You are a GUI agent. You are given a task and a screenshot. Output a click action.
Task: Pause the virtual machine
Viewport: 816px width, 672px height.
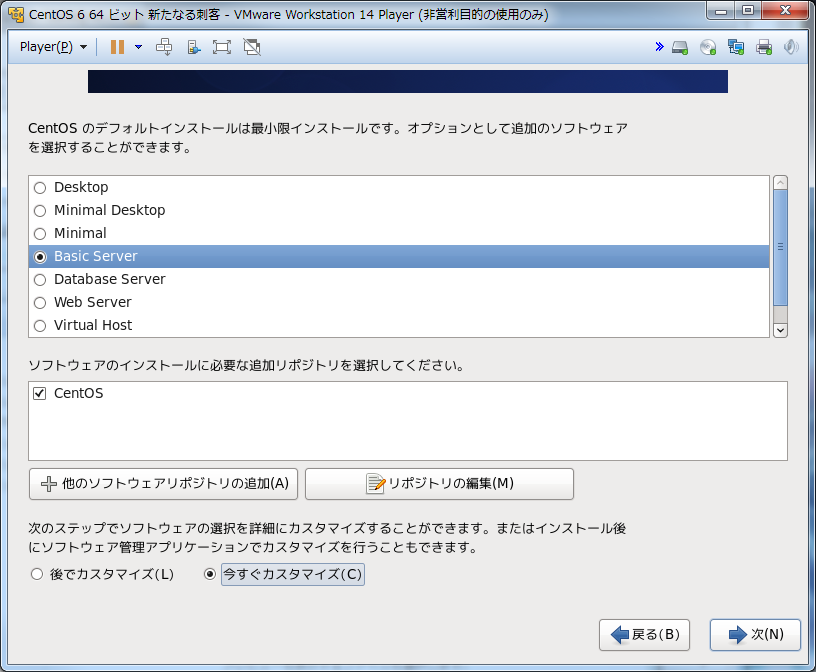[118, 47]
